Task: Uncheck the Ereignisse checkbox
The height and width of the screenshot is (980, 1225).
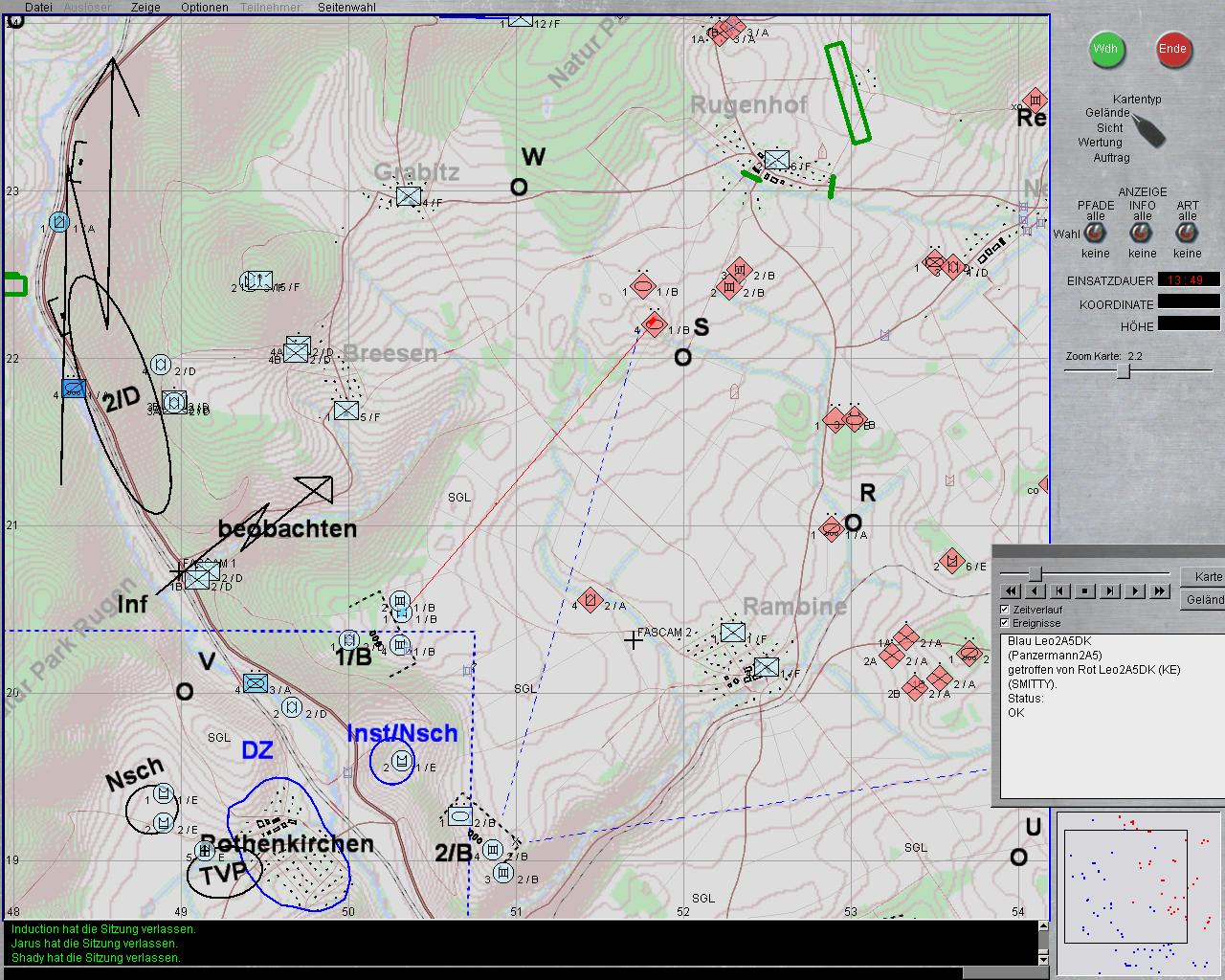Action: (x=1005, y=623)
